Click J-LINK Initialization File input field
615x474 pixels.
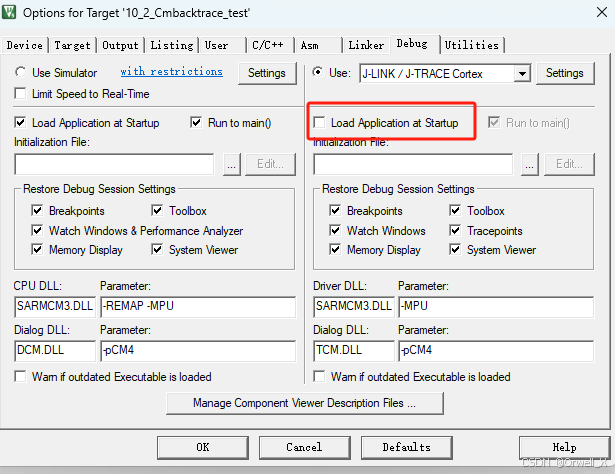click(413, 164)
